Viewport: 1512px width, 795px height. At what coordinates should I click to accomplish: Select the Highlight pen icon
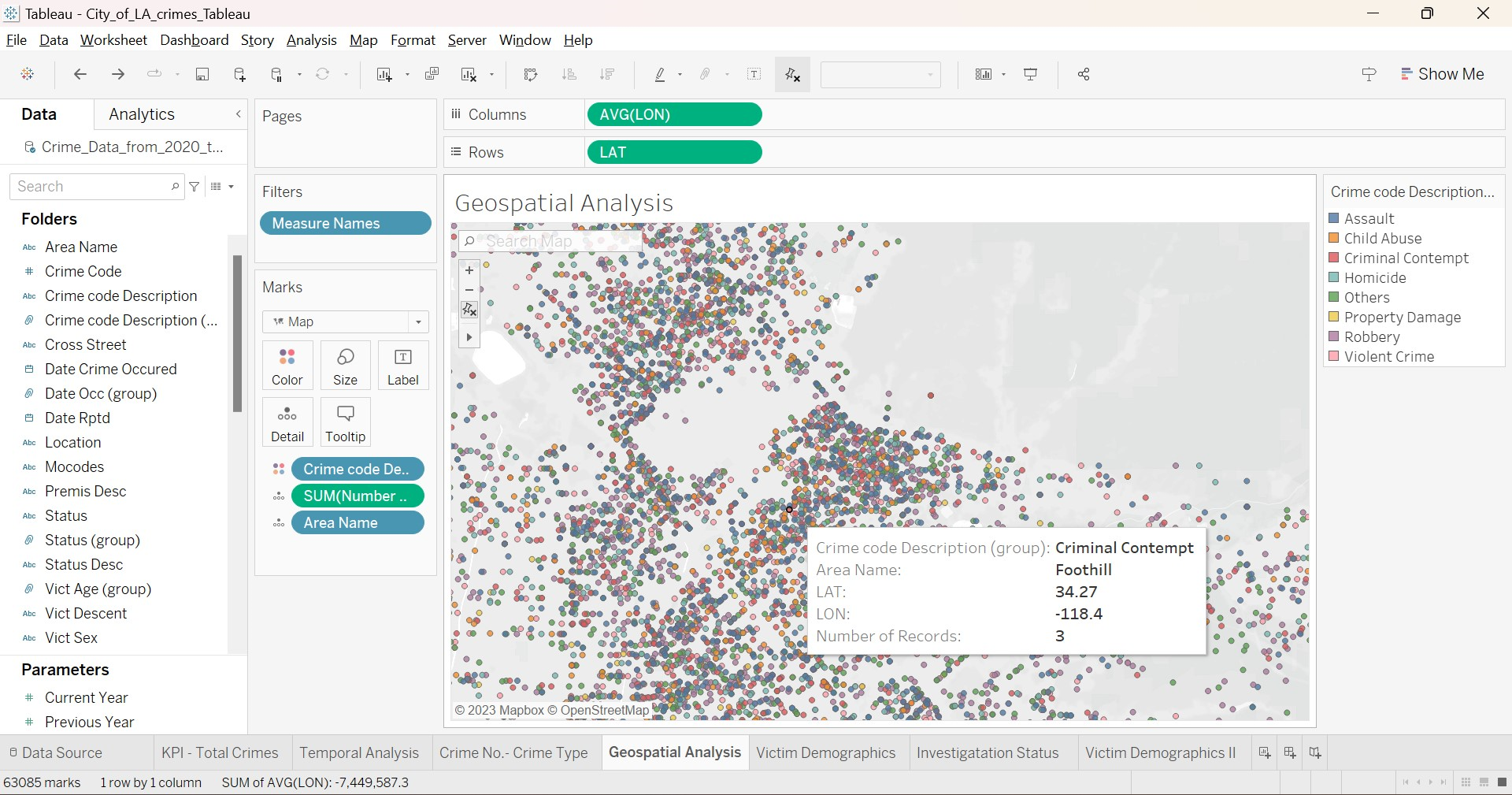[x=661, y=74]
